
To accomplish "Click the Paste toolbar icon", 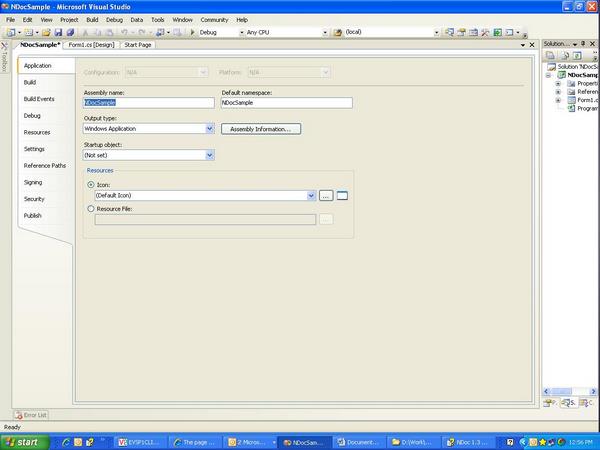I will (x=109, y=33).
